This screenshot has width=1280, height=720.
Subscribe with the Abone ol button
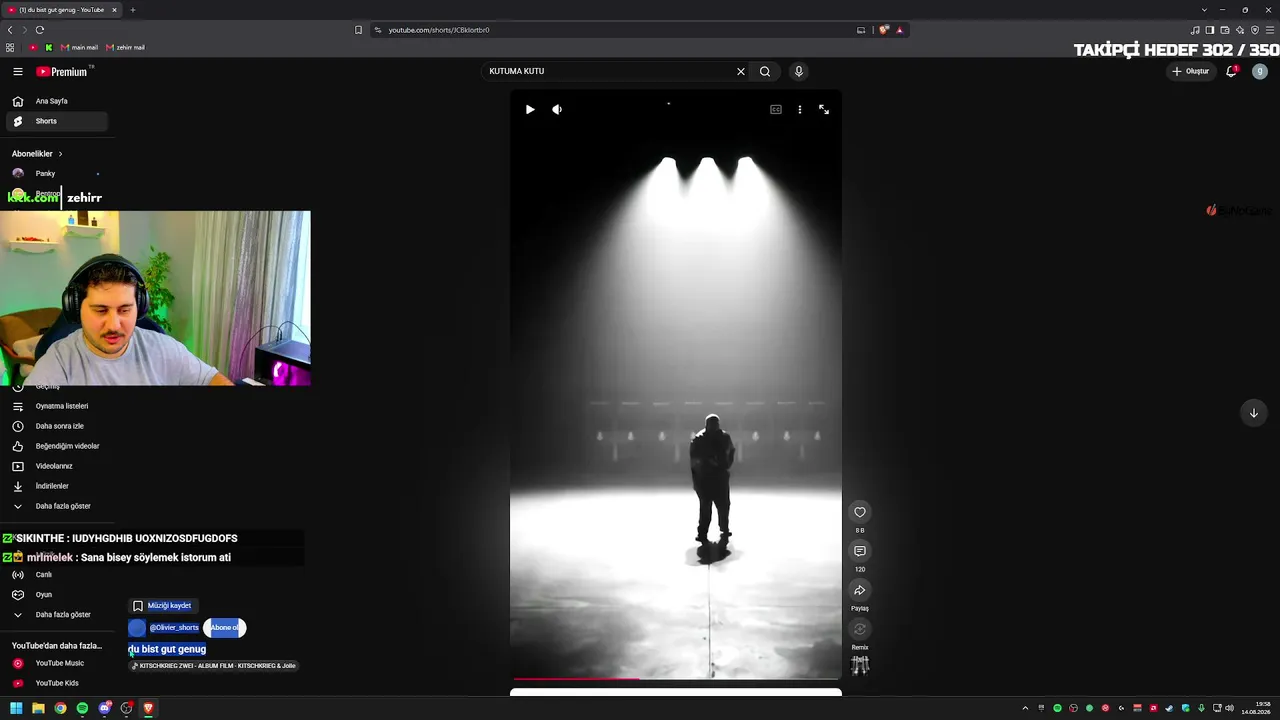coord(225,628)
